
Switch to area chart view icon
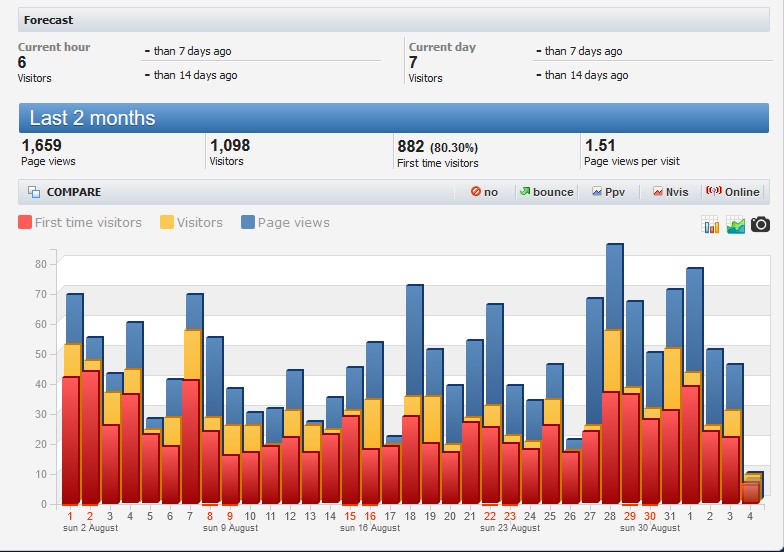(736, 225)
